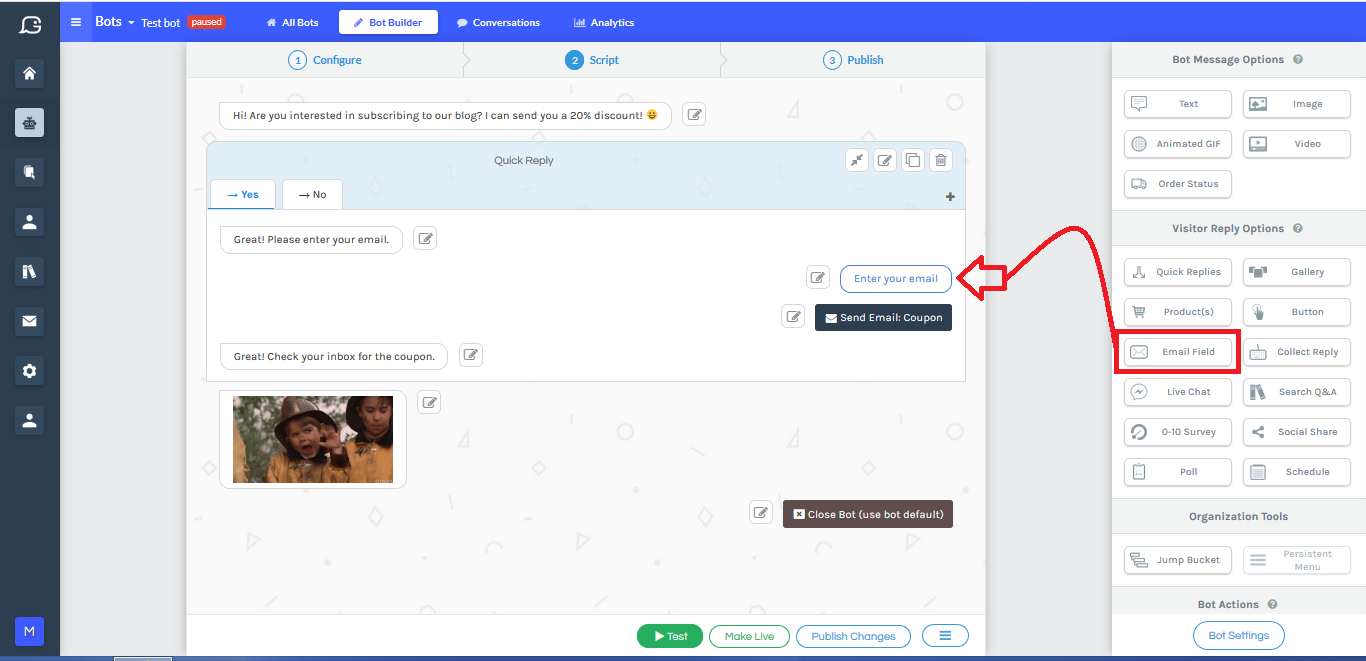Edit the Quick Reply block
This screenshot has height=661, width=1366.
pos(885,160)
